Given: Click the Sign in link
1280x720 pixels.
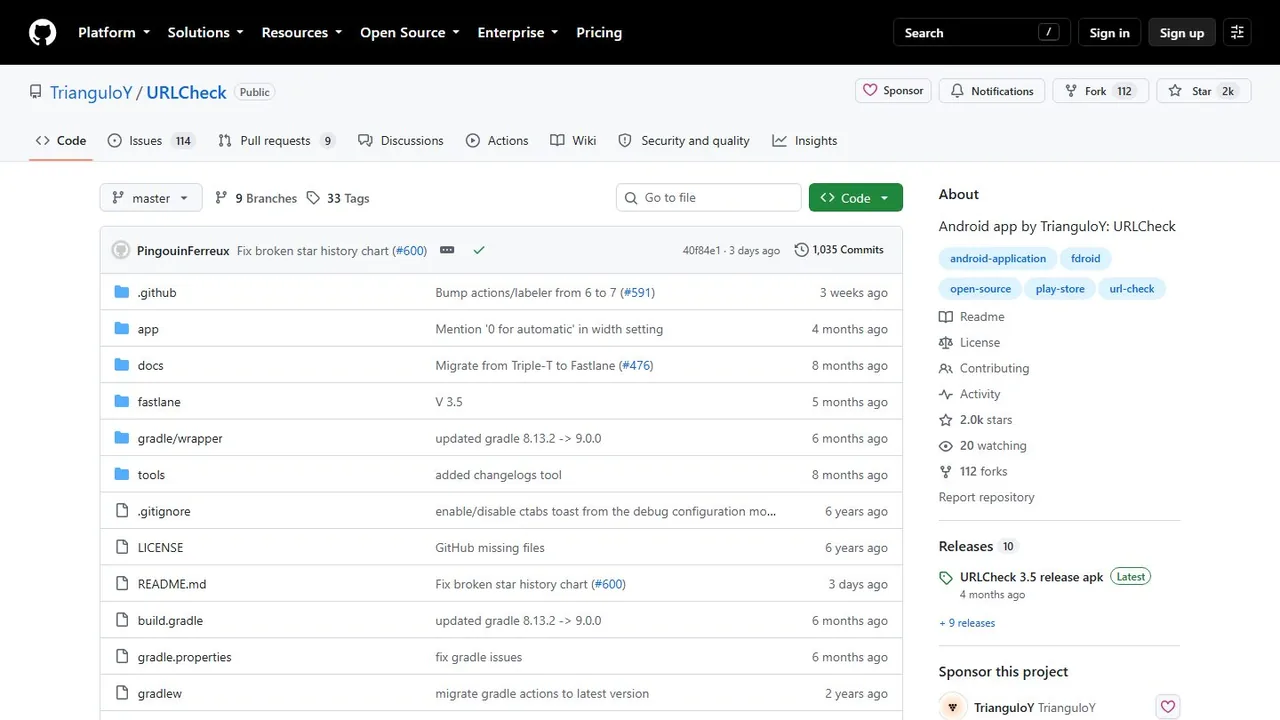Looking at the screenshot, I should click(1109, 33).
